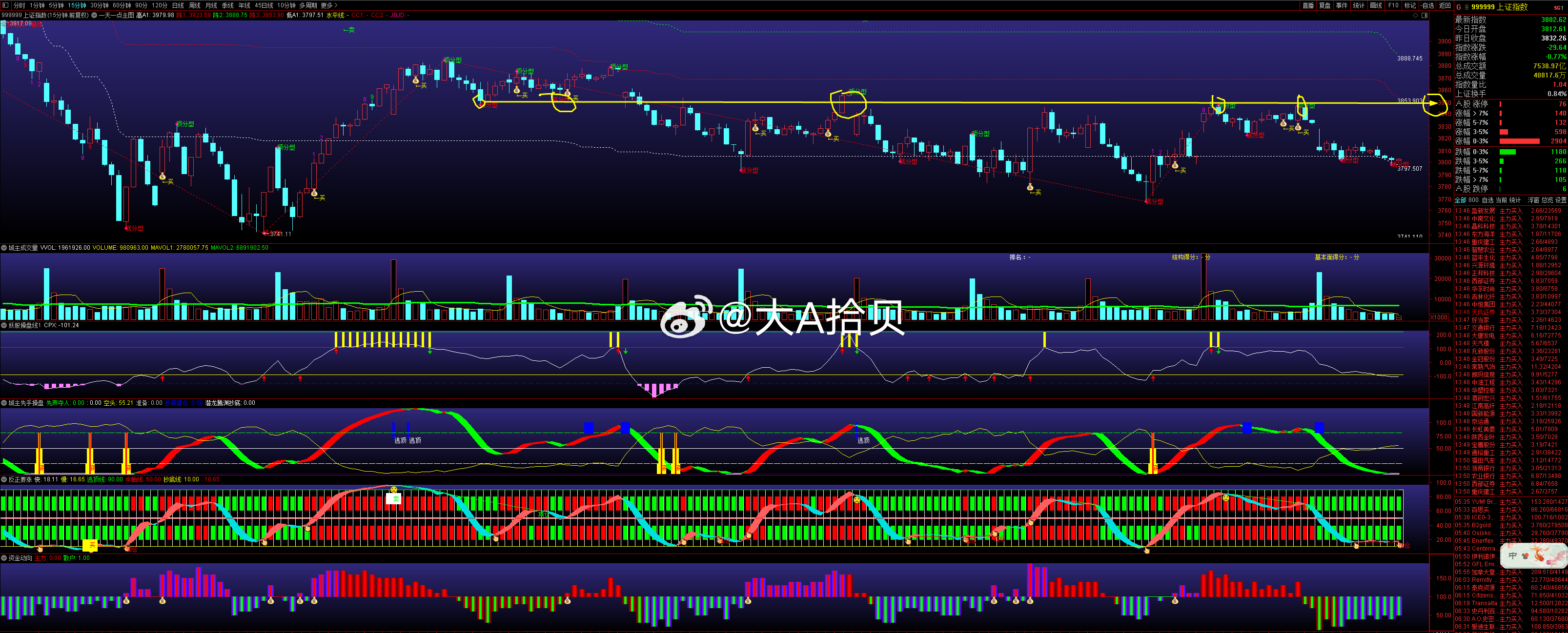
Task: Click the green list icon beside the G
Action: 1467,7
